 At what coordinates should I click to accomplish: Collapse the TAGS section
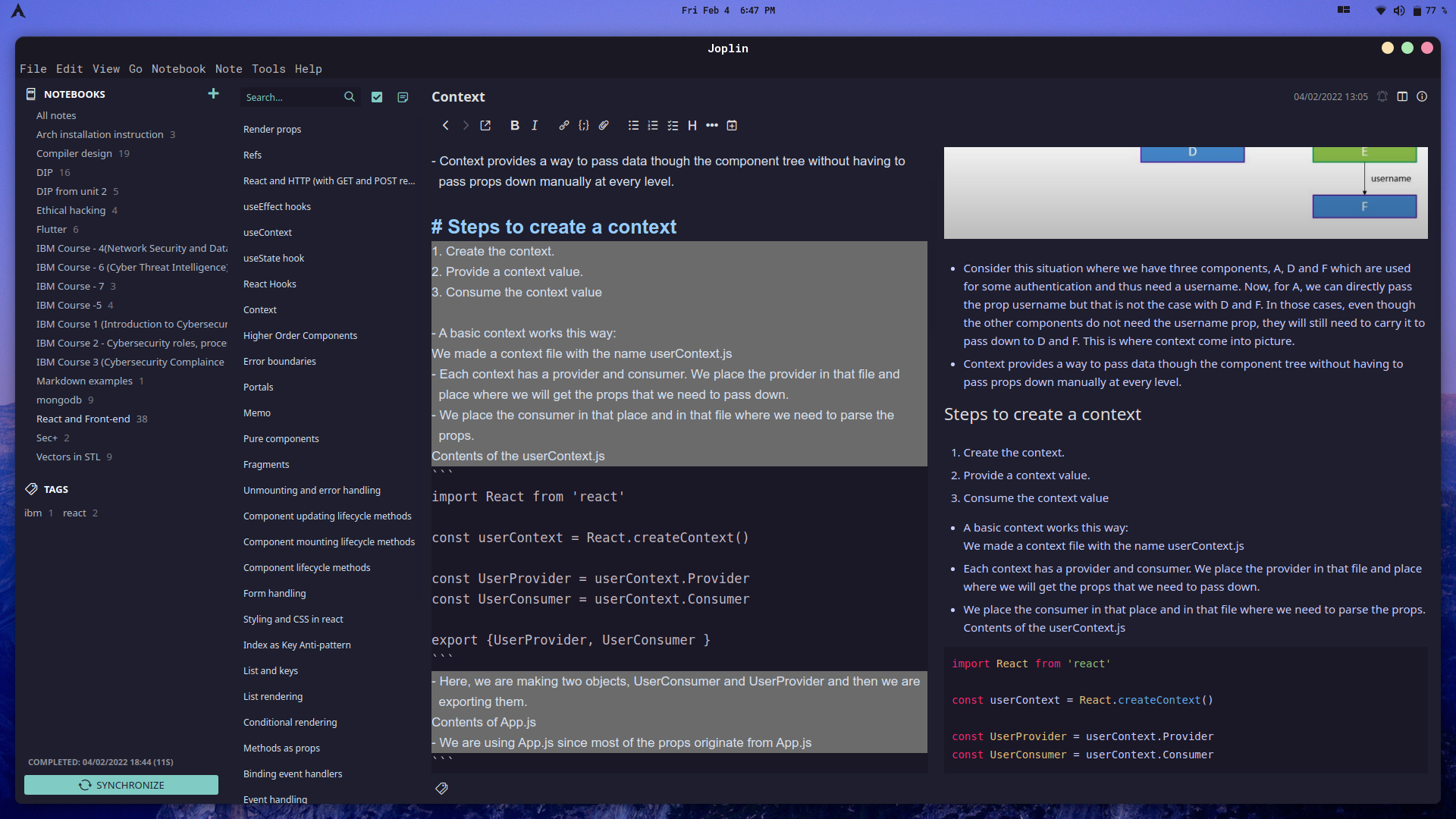click(x=56, y=489)
